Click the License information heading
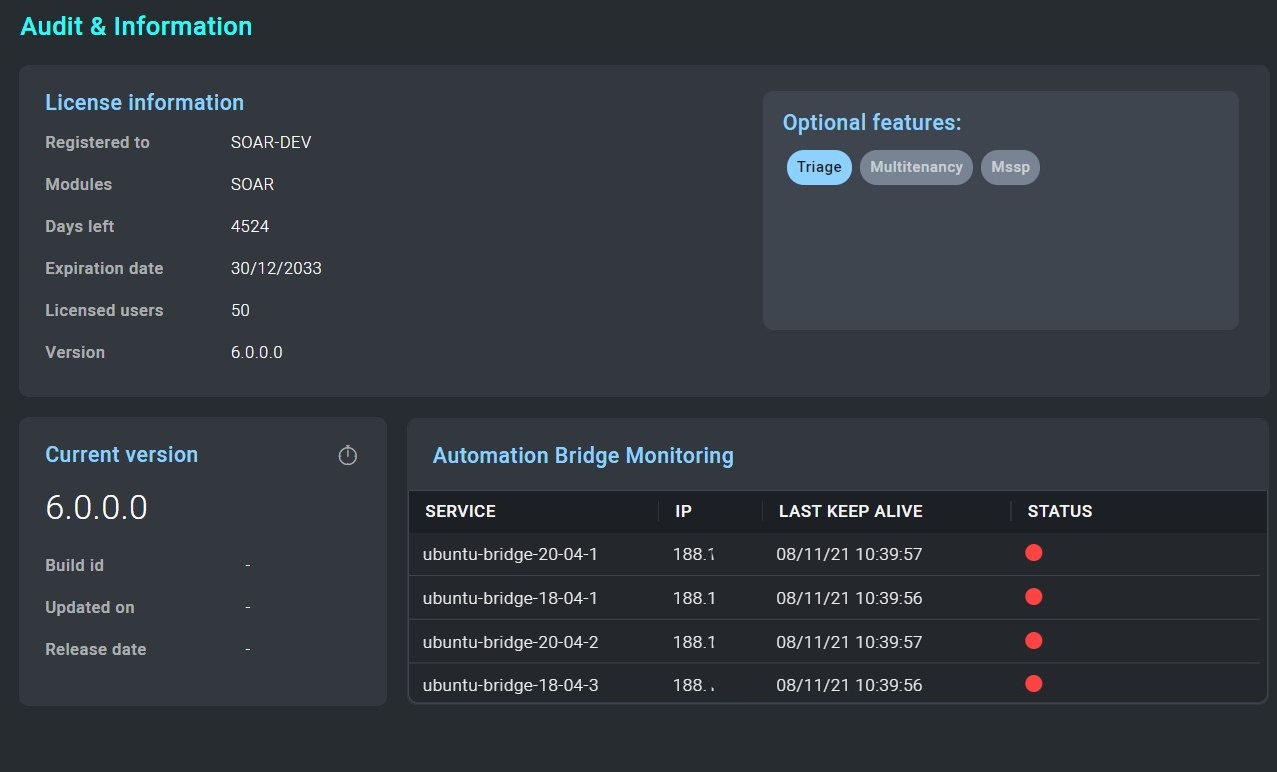Viewport: 1277px width, 772px height. (x=144, y=102)
